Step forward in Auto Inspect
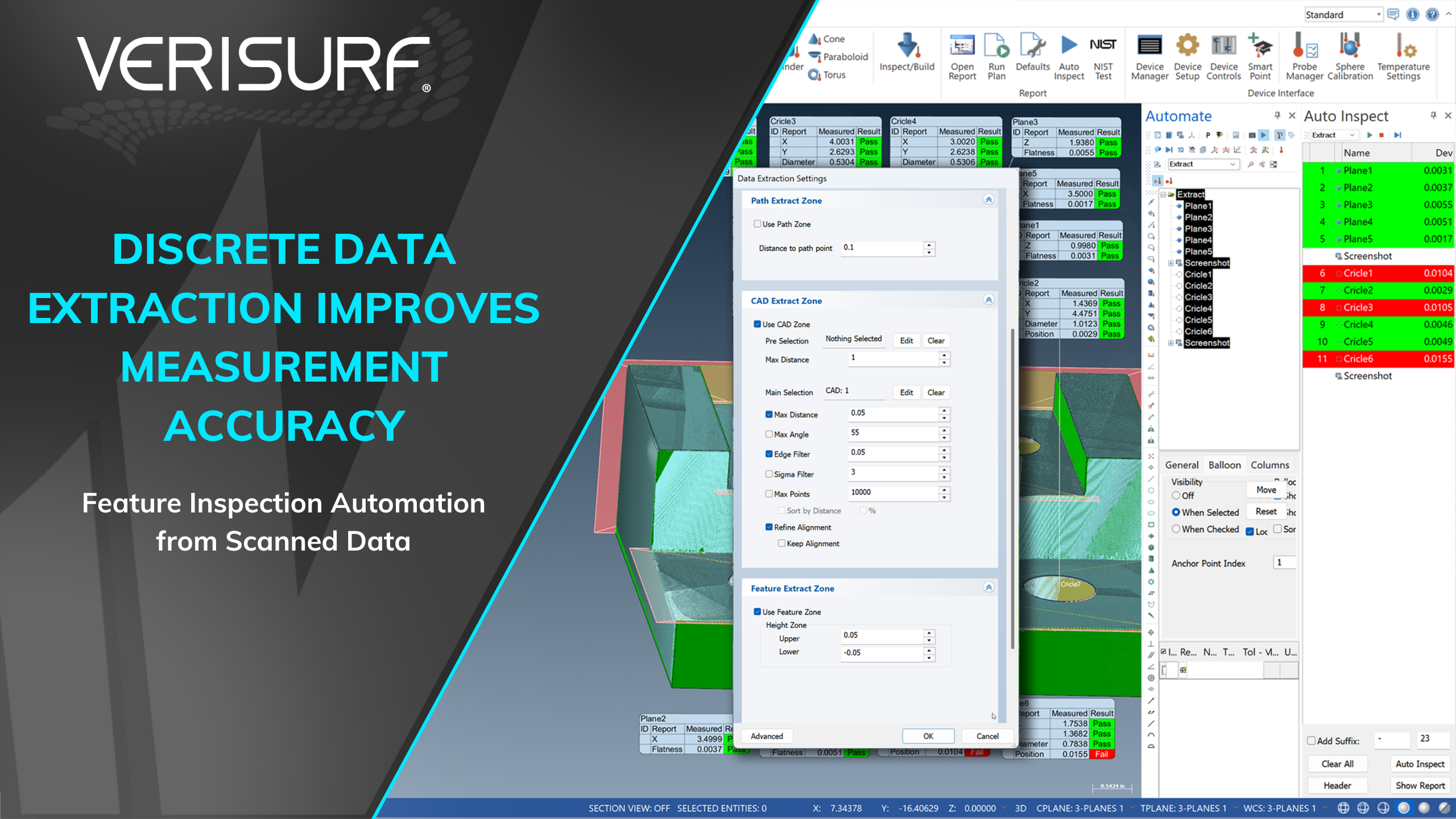 (x=1397, y=135)
